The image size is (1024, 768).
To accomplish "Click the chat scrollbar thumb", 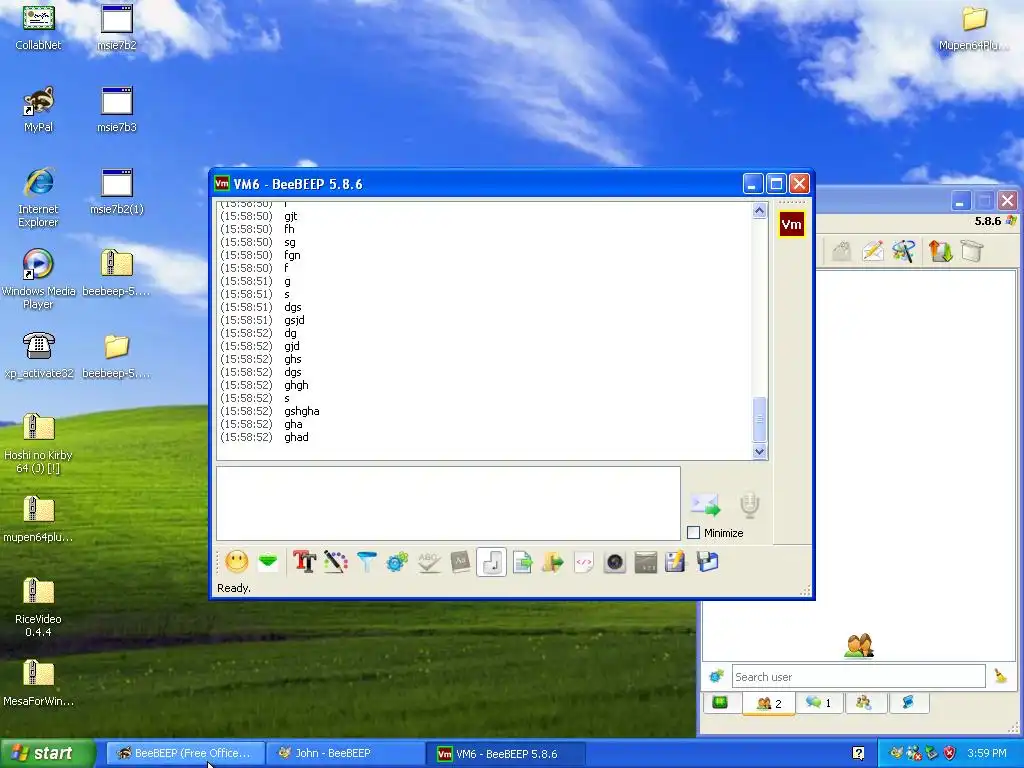I will click(759, 419).
